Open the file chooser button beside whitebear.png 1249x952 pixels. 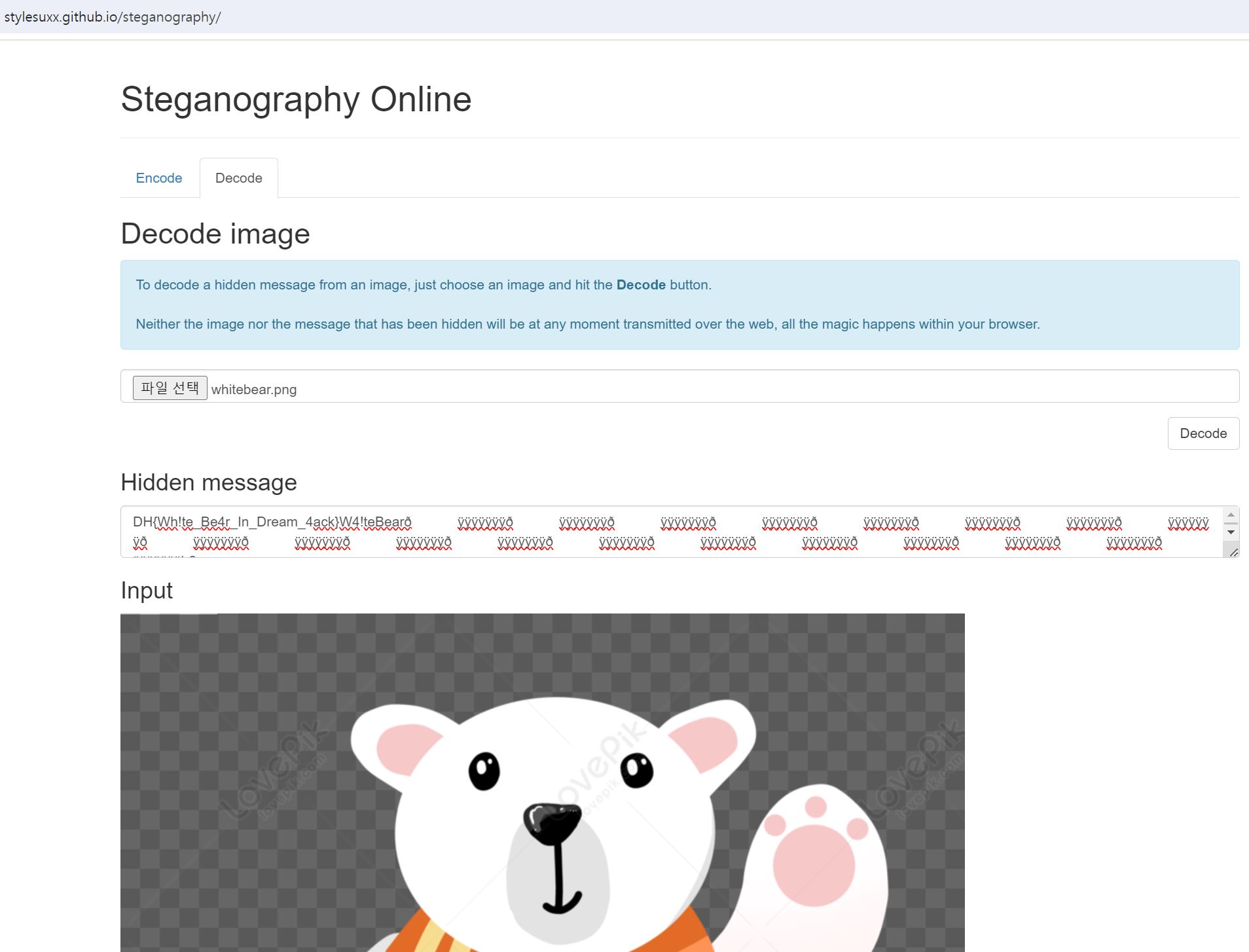pyautogui.click(x=170, y=388)
